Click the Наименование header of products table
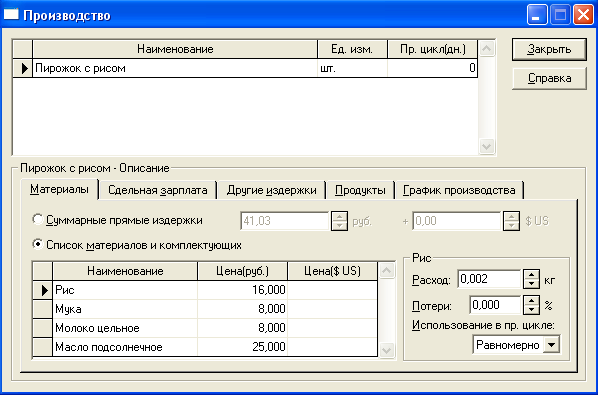Viewport: 598px width, 395px height. [x=175, y=49]
